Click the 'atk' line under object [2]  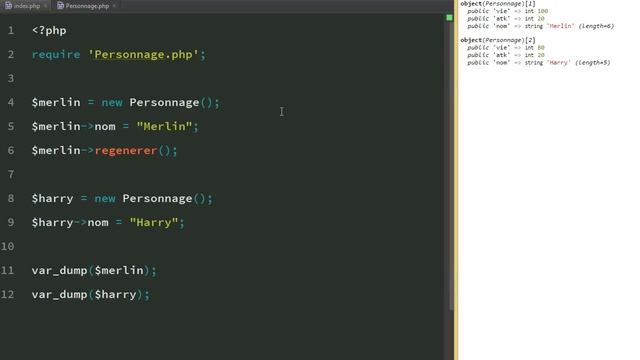(x=506, y=55)
